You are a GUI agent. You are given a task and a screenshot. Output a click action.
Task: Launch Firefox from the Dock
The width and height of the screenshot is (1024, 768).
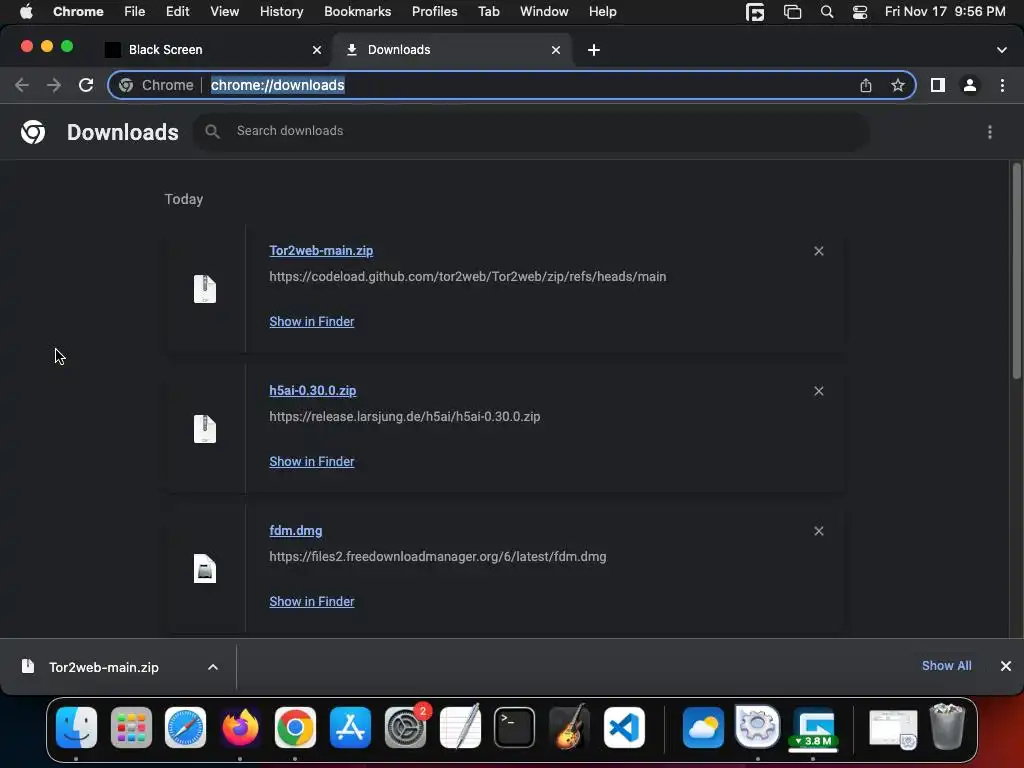click(240, 727)
